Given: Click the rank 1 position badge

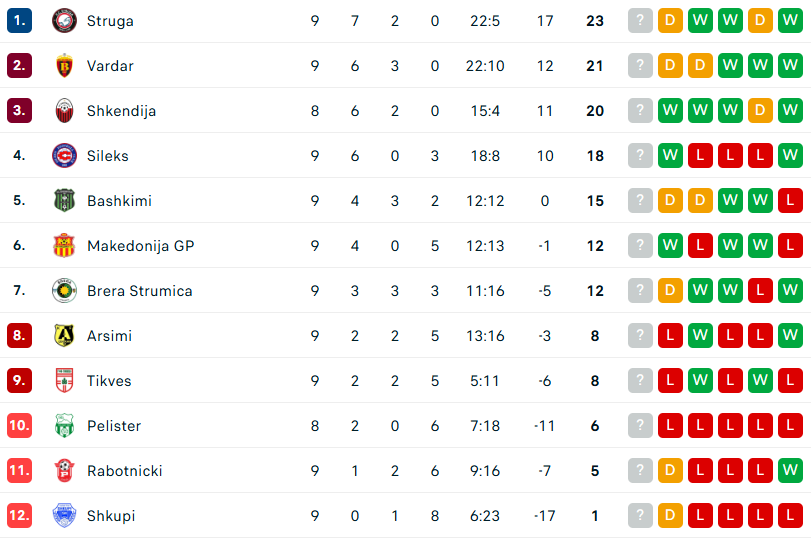Looking at the screenshot, I should [x=20, y=21].
